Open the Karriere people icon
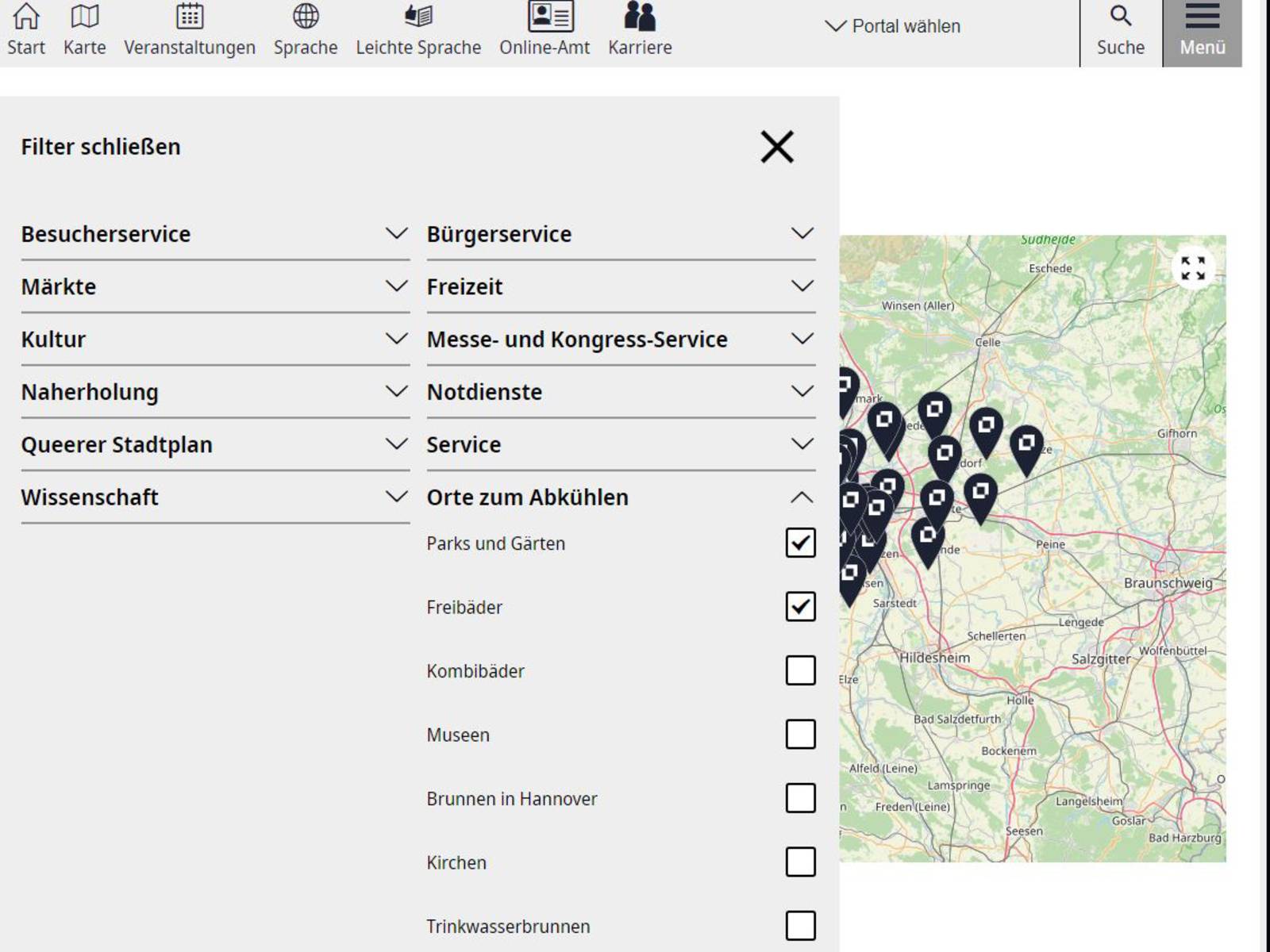The height and width of the screenshot is (952, 1270). [x=640, y=17]
